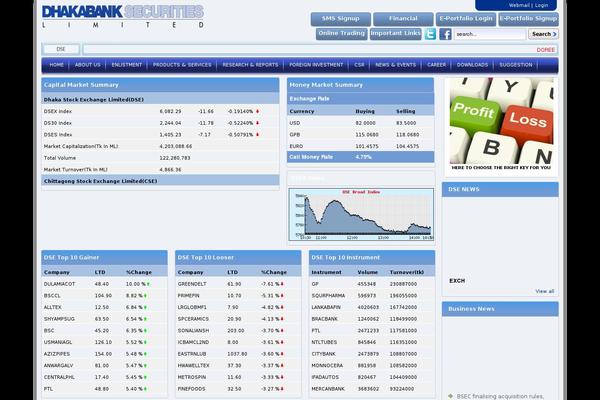Collapse Dhaka Stock Exchange Limited(DSE) section
Image resolution: width=600 pixels, height=400 pixels.
point(160,100)
